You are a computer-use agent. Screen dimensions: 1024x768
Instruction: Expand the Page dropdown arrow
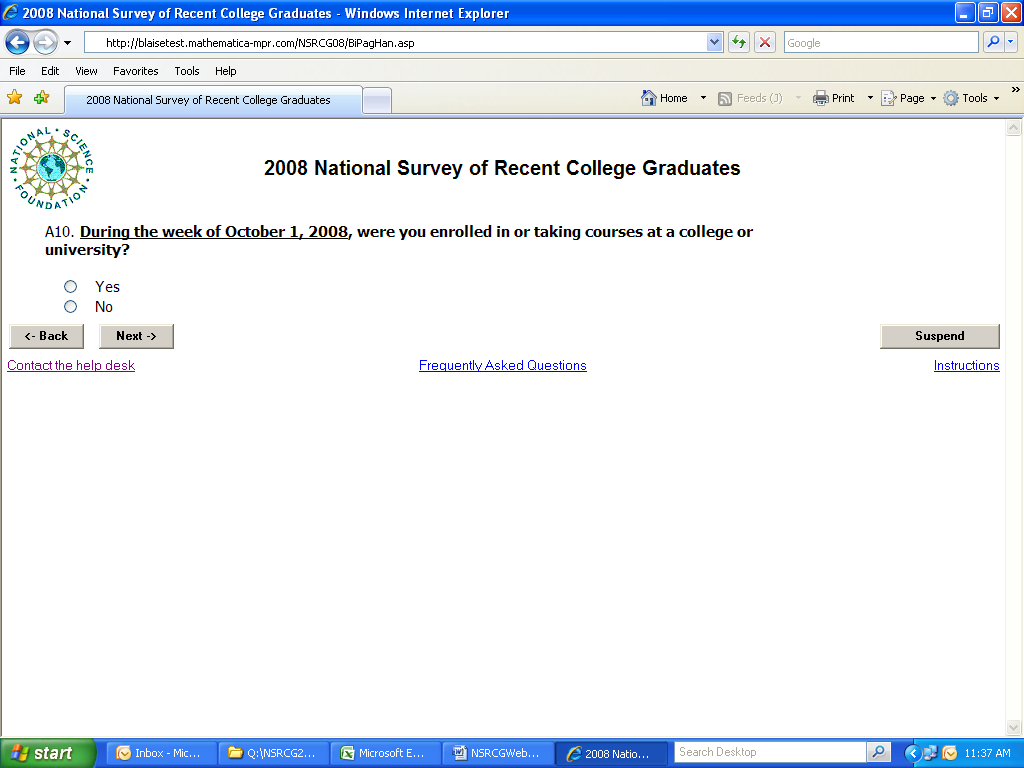click(933, 99)
